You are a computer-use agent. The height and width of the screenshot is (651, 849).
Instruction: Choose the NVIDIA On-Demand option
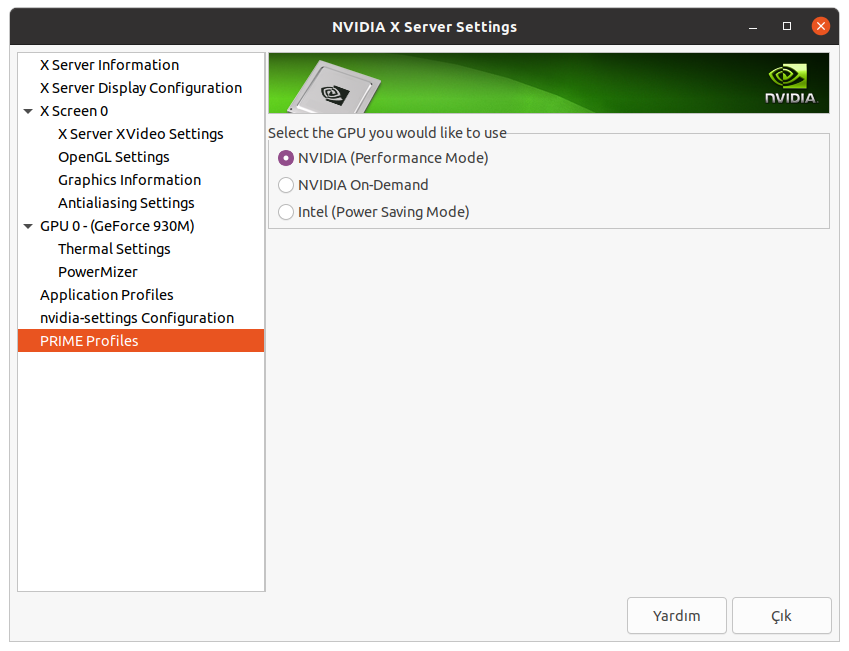pos(286,185)
